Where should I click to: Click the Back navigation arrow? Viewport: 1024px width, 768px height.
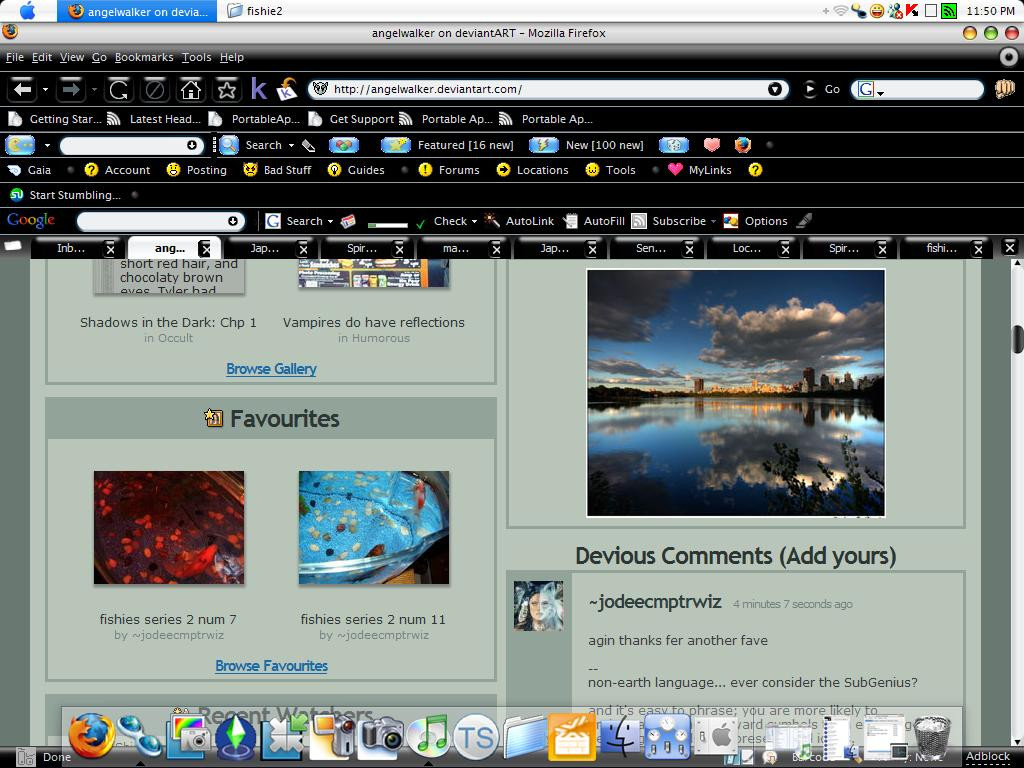23,89
